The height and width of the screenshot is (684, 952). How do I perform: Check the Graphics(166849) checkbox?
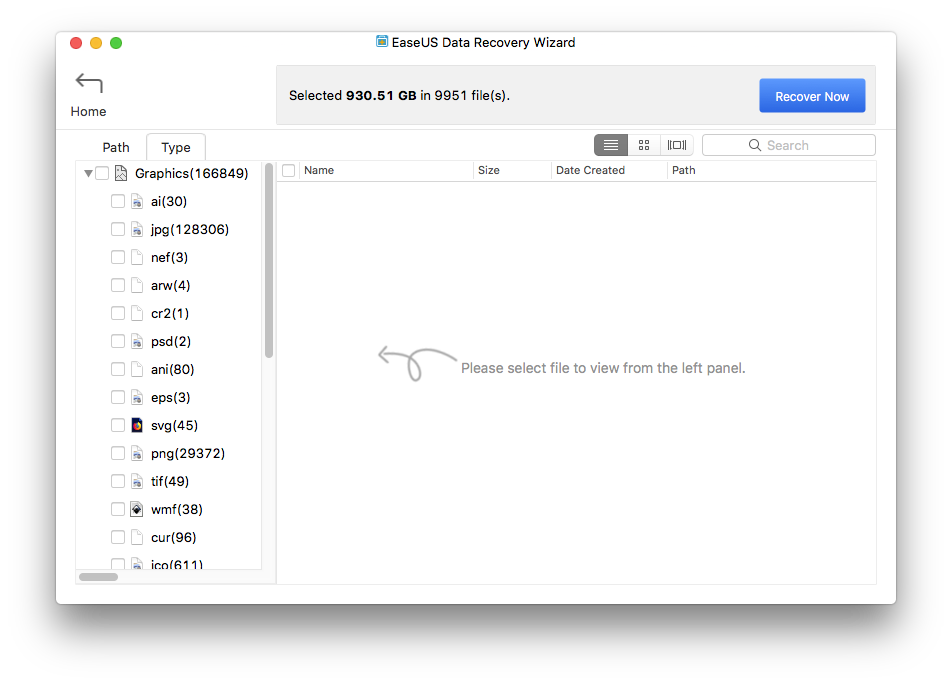pyautogui.click(x=102, y=174)
